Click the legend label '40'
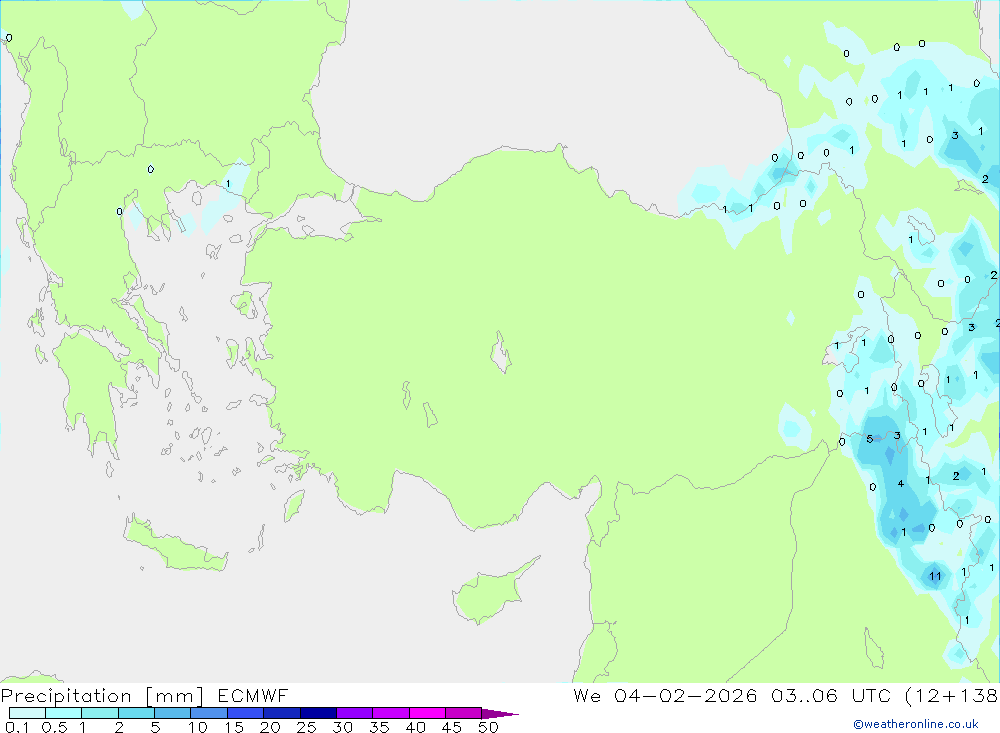Viewport: 1000px width, 733px height. click(416, 727)
